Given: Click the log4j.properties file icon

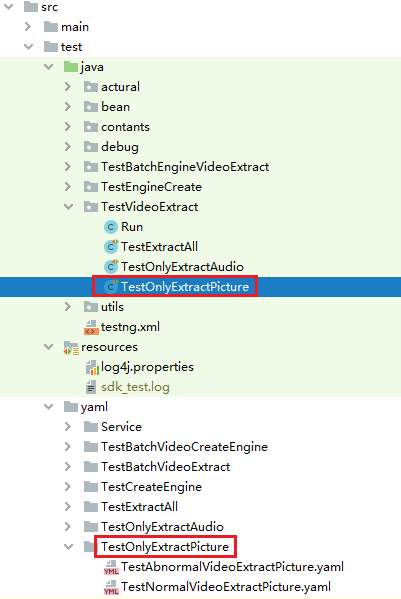Looking at the screenshot, I should [x=92, y=367].
